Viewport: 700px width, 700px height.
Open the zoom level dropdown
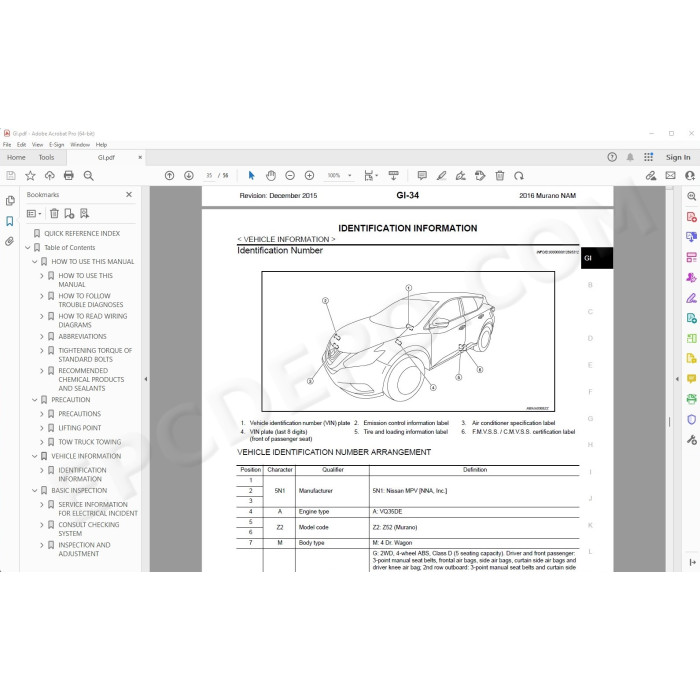tap(350, 175)
